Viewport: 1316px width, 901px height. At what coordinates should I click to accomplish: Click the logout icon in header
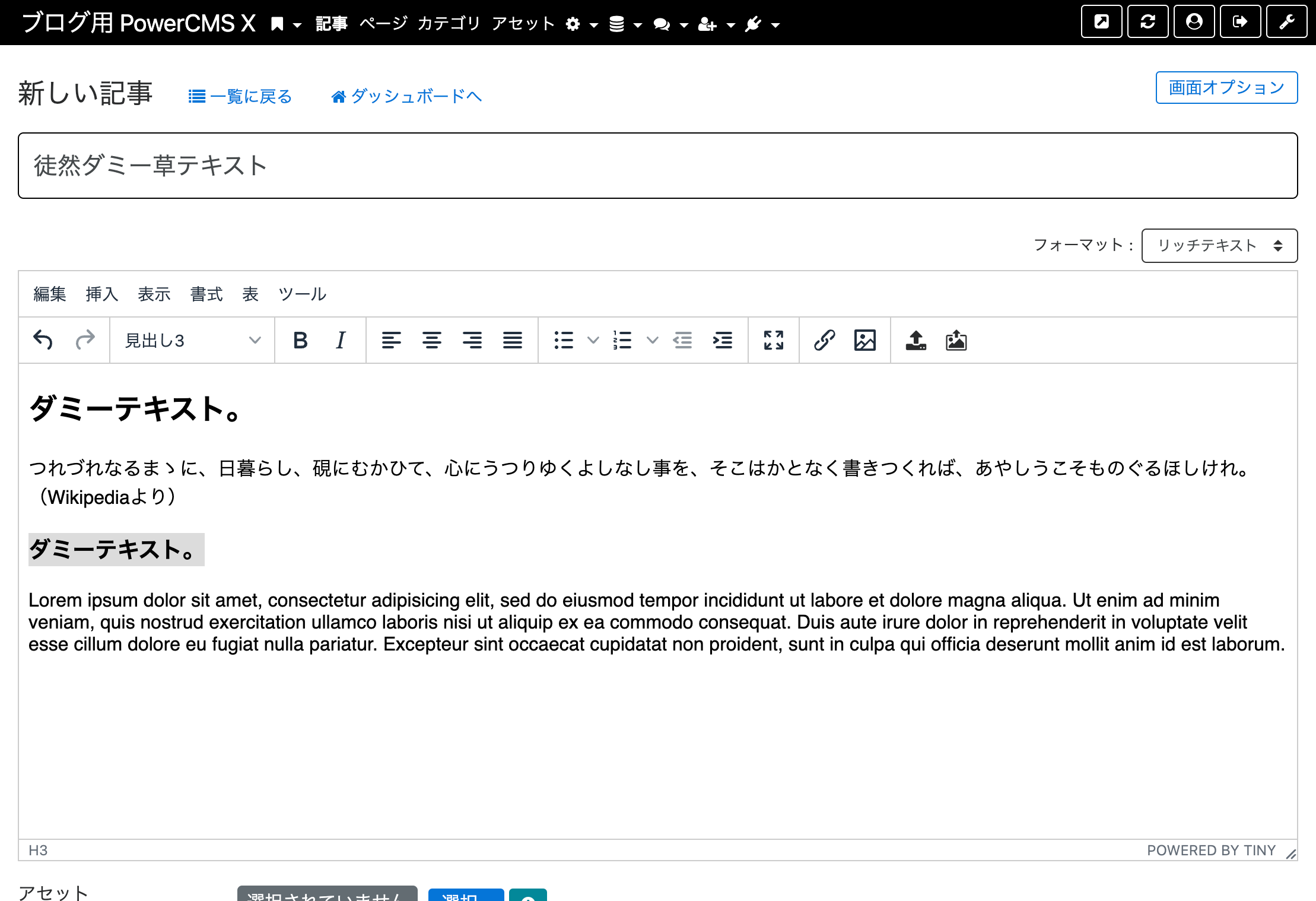(1241, 22)
